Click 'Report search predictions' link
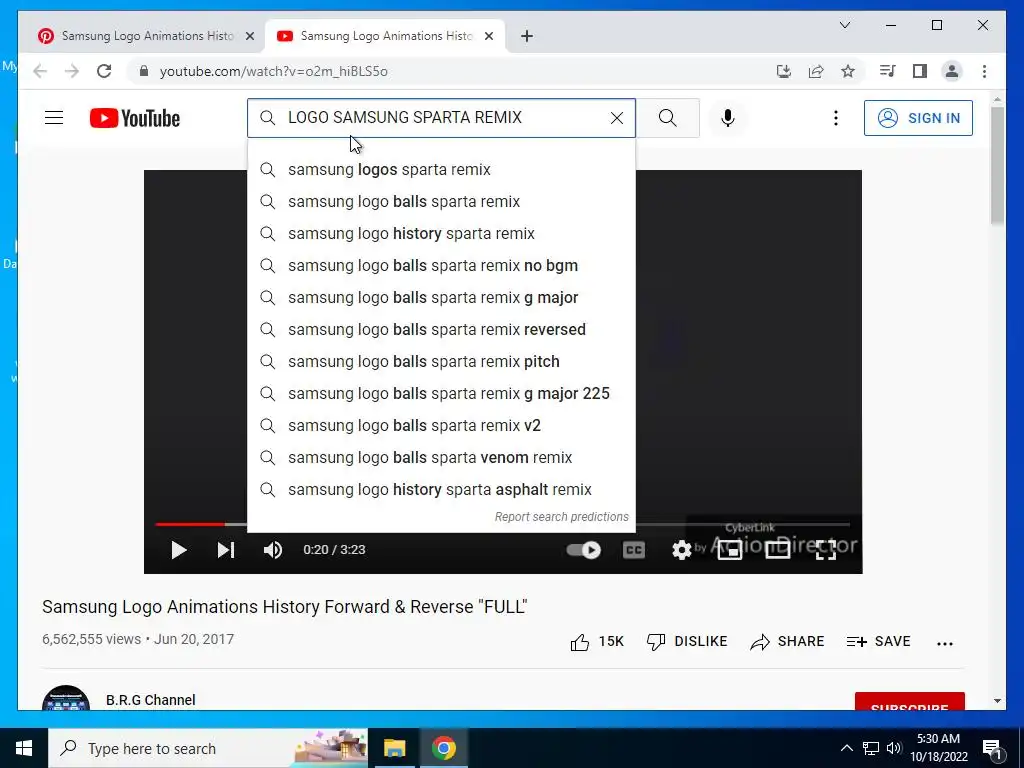Screen dimensions: 1024x768 [562, 517]
